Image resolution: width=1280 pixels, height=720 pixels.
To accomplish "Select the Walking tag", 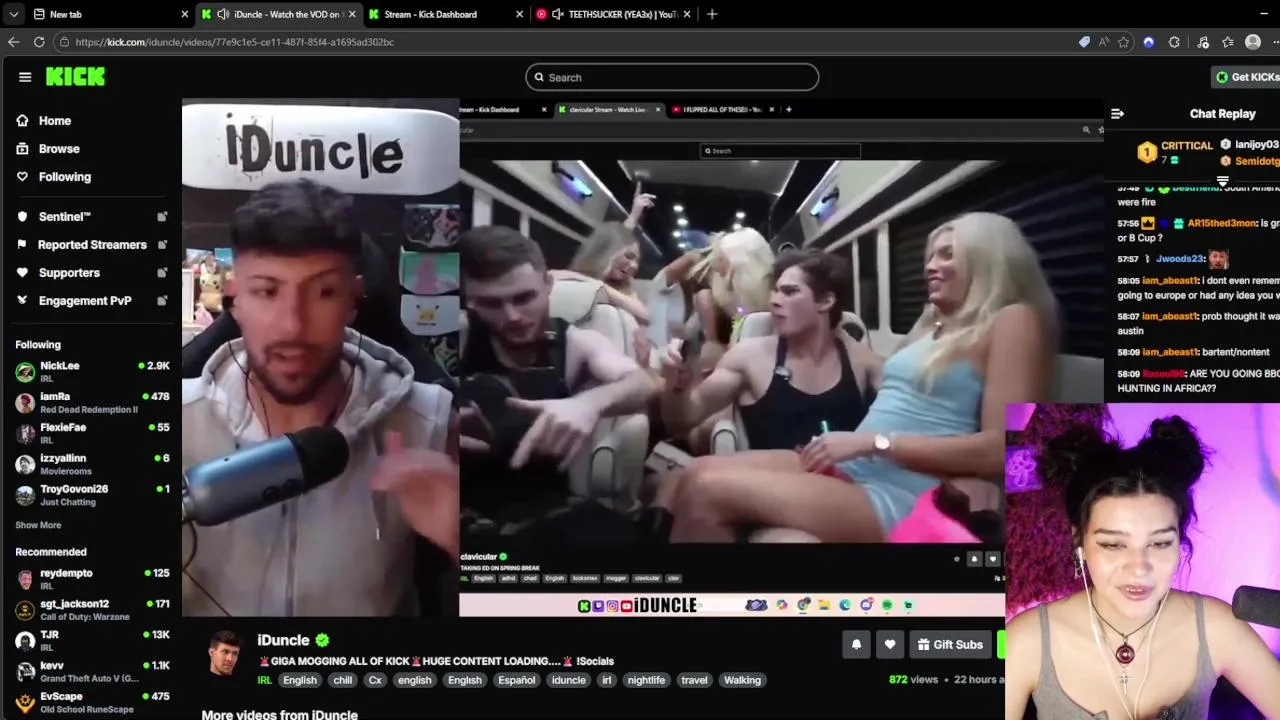I will coord(742,680).
